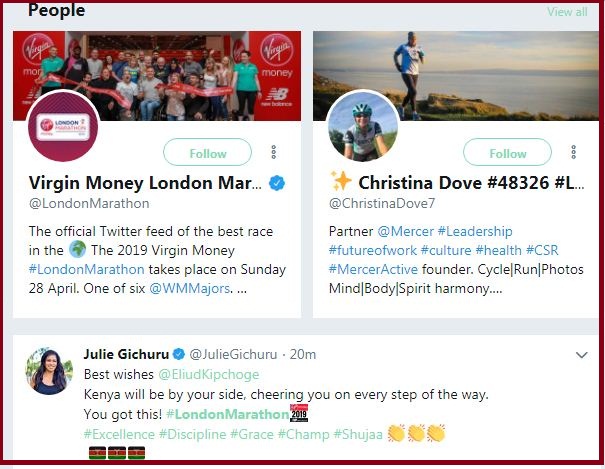605x469 pixels.
Task: Follow Virgin Money London Marathon
Action: pos(208,153)
